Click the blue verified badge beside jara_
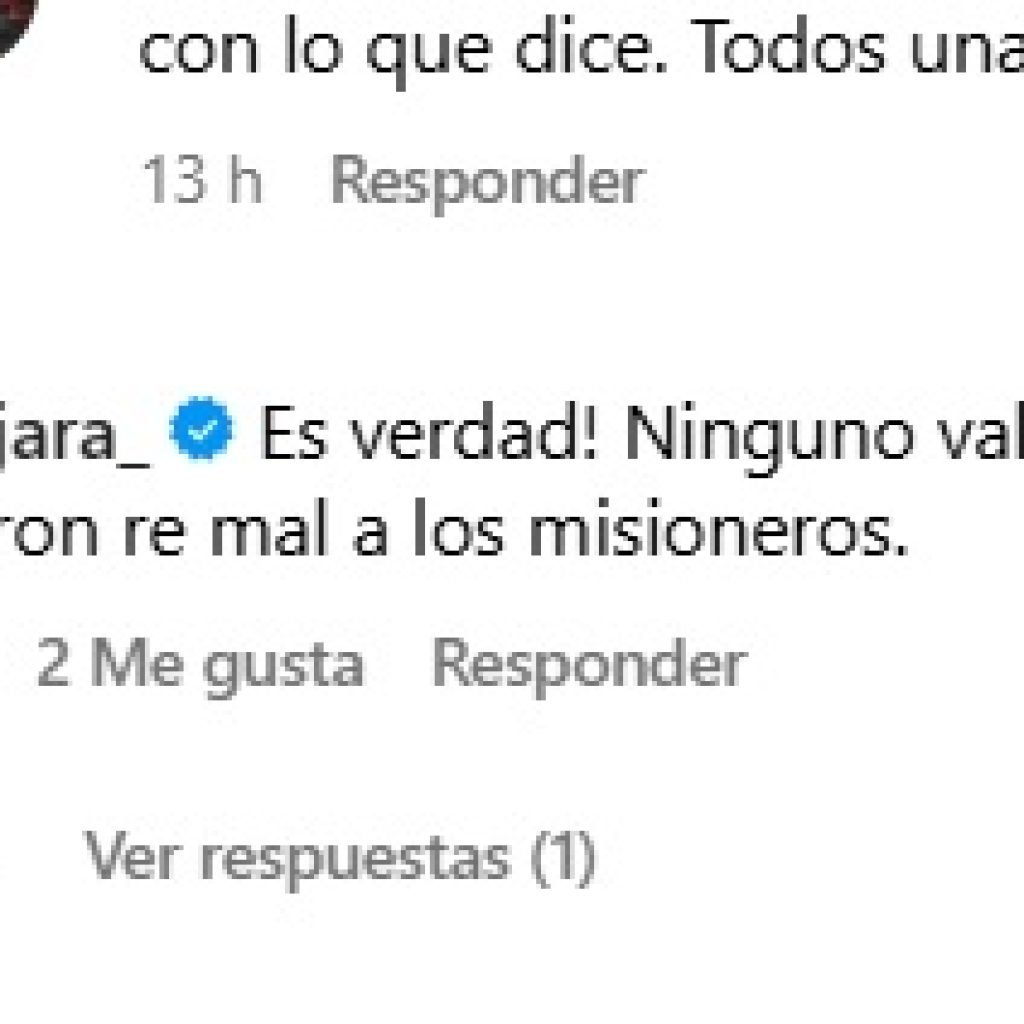1024x1024 pixels. 201,429
